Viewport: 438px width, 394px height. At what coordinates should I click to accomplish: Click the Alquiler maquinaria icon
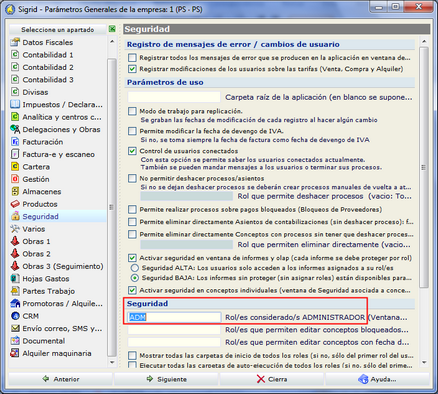15,353
